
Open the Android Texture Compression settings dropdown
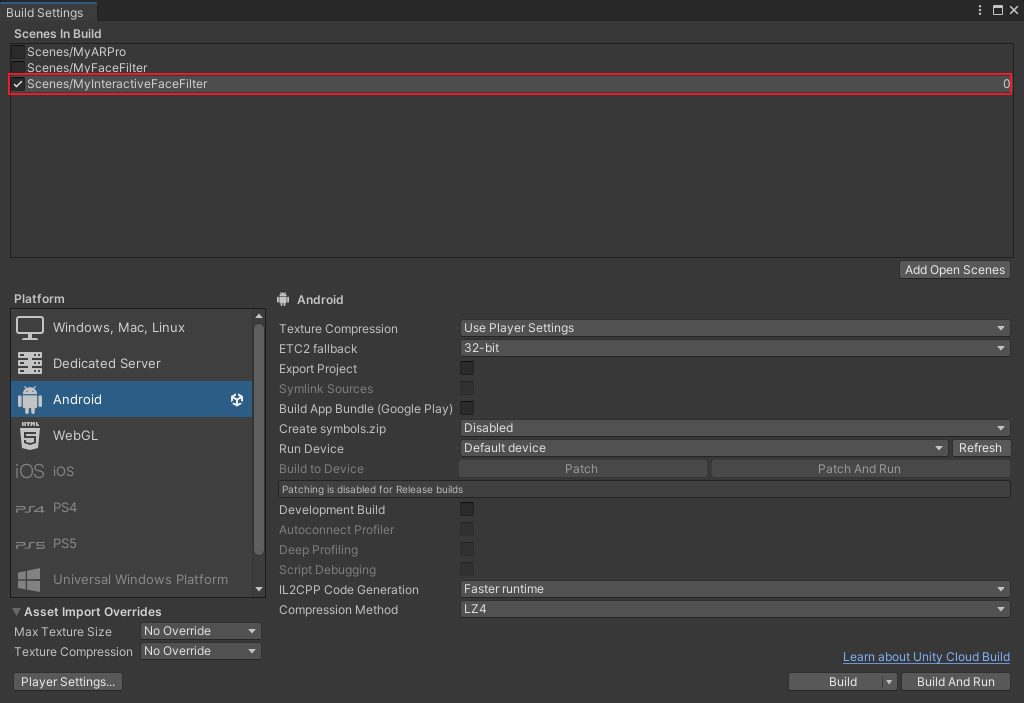pos(735,328)
